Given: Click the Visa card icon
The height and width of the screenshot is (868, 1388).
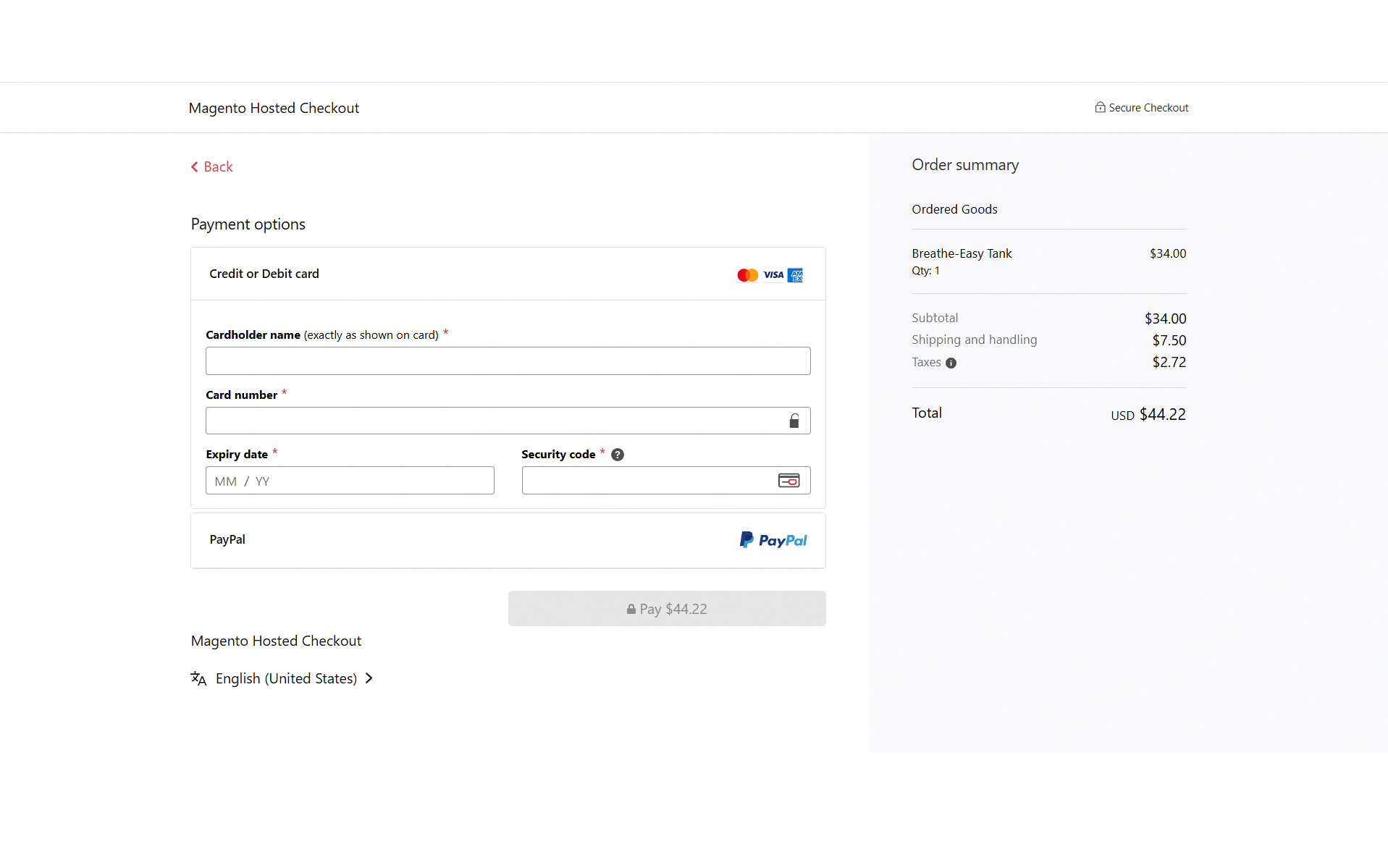Looking at the screenshot, I should coord(772,275).
